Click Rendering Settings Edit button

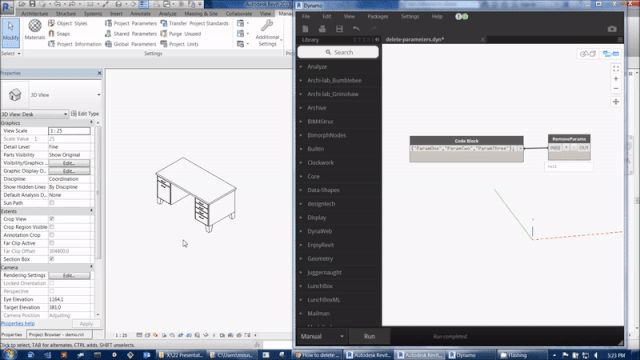(69, 275)
